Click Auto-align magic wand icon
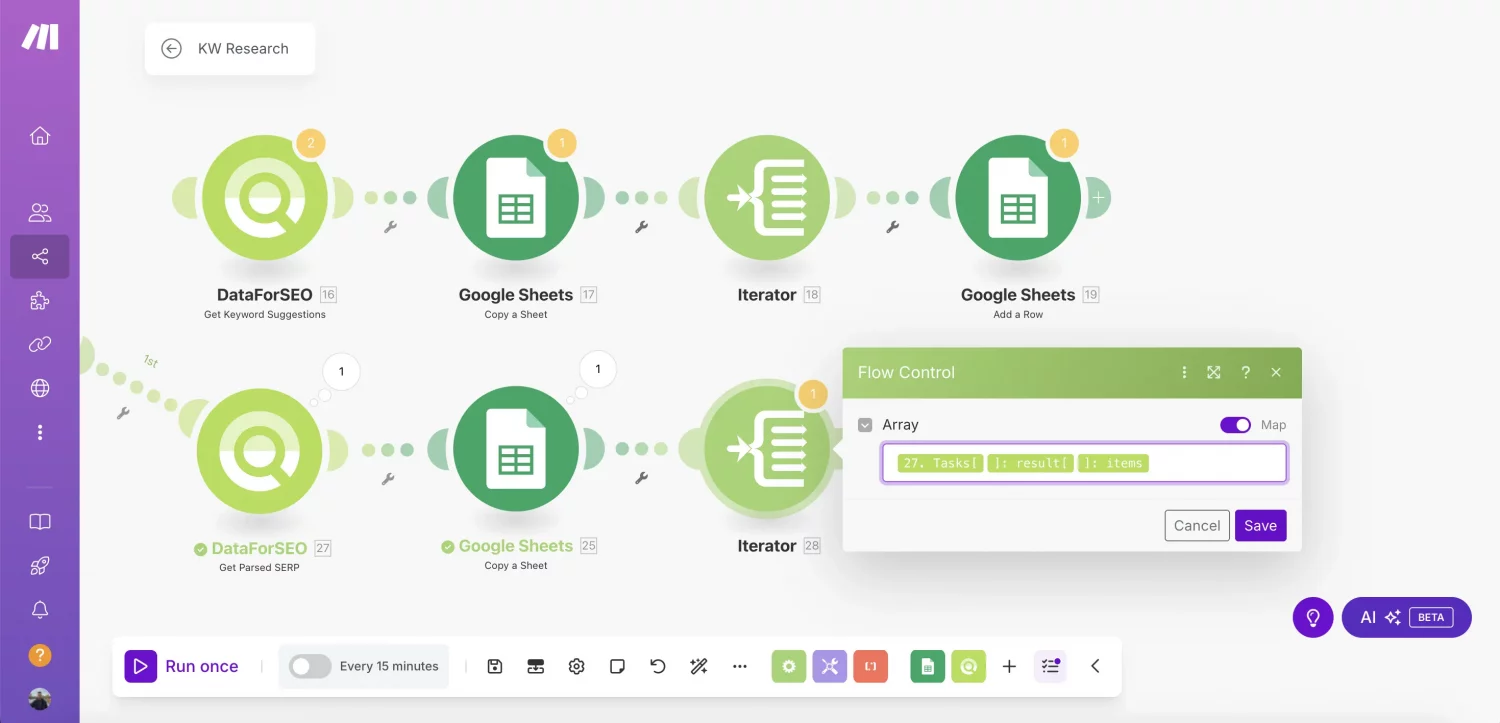 tap(698, 666)
